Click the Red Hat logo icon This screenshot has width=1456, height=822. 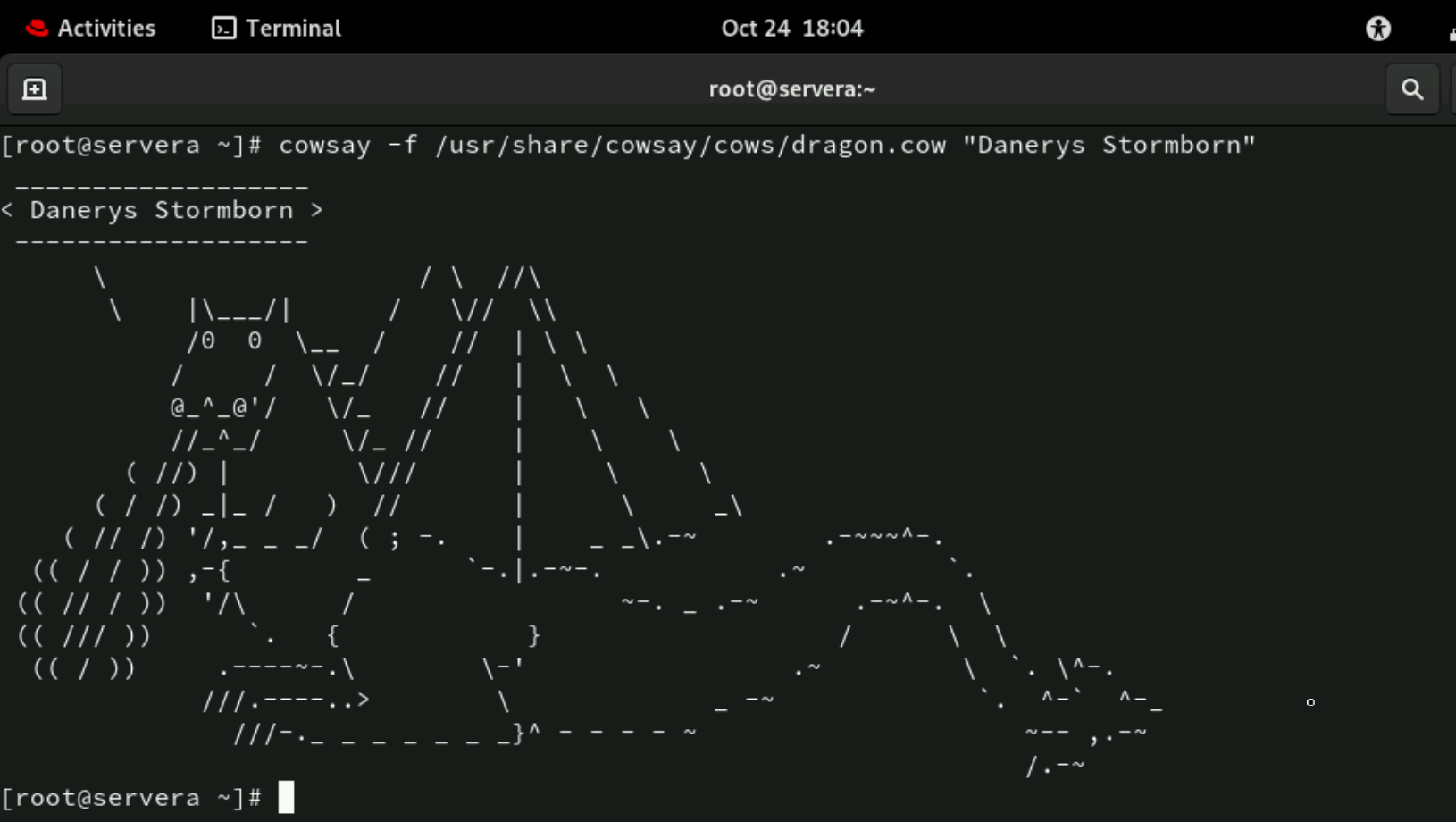coord(37,27)
